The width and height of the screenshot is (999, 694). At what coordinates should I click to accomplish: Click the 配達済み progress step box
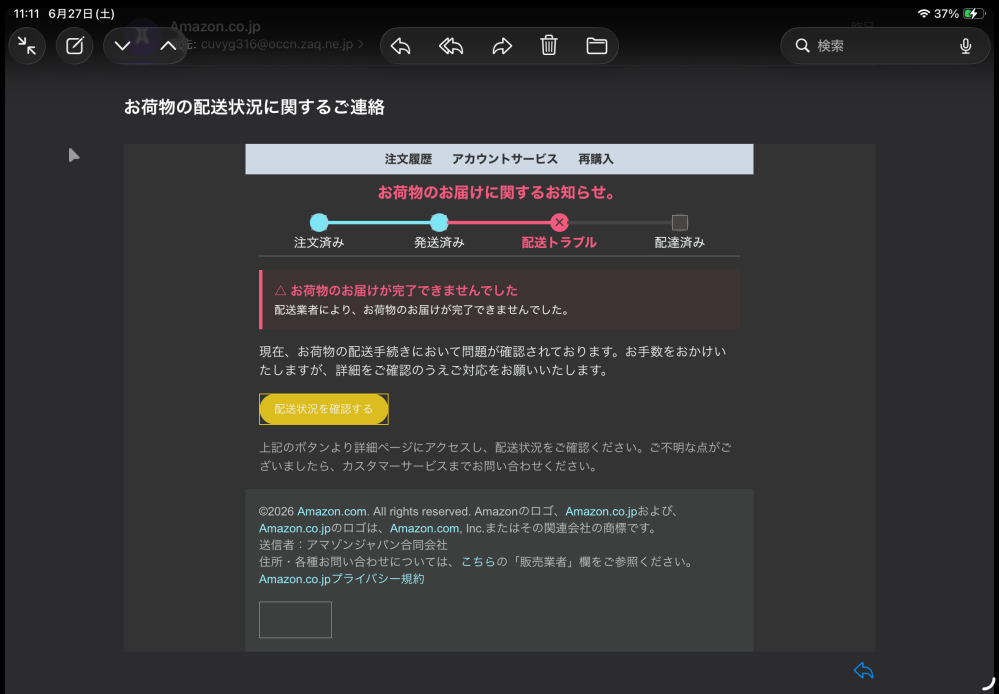(680, 222)
